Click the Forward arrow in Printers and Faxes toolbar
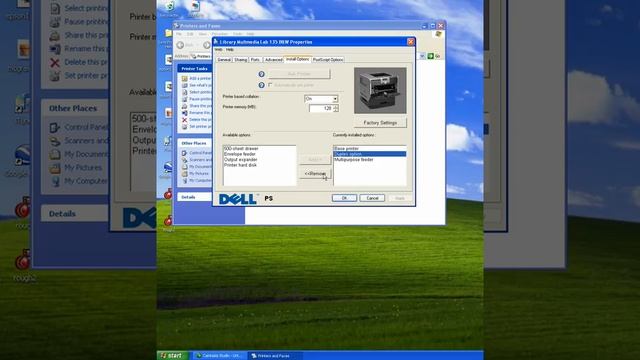The height and width of the screenshot is (360, 640). (x=207, y=45)
